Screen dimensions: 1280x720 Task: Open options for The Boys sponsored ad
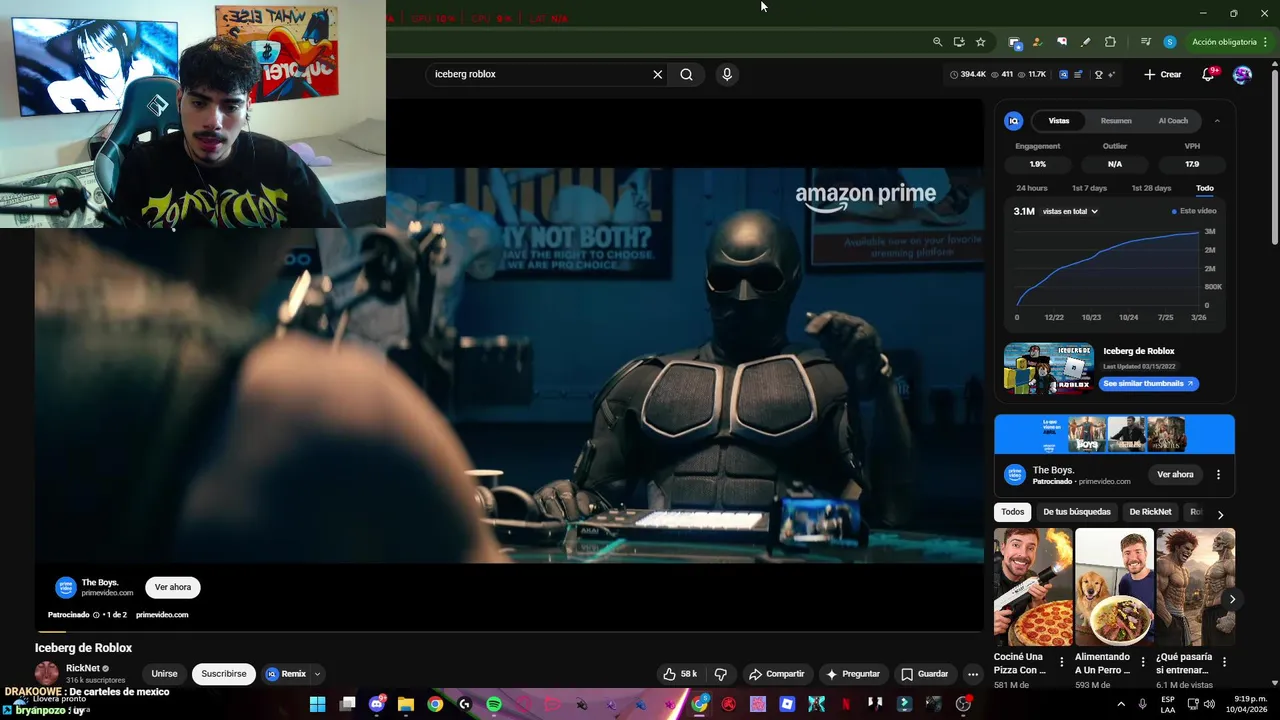coord(1218,474)
